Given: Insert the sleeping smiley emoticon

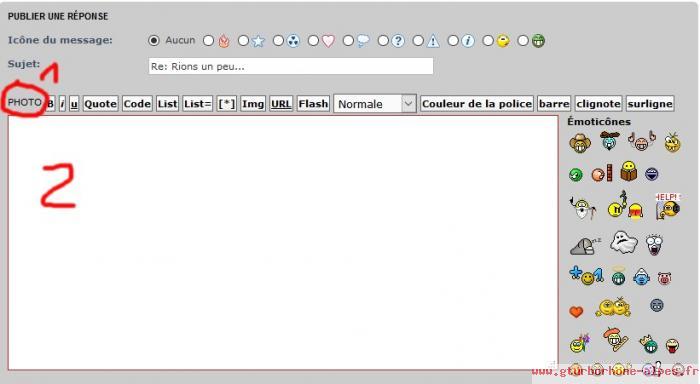Looking at the screenshot, I should click(x=585, y=246).
